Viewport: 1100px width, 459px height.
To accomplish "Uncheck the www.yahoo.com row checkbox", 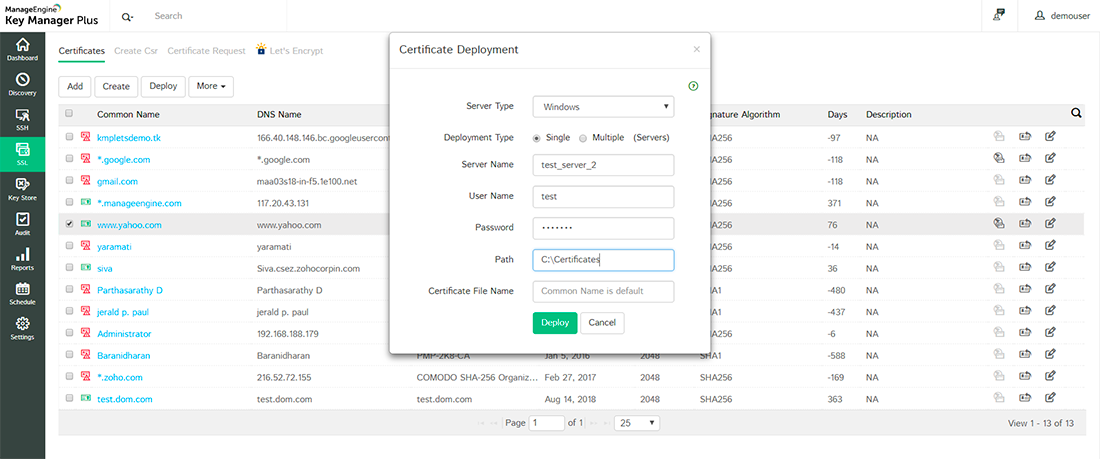I will (x=69, y=225).
